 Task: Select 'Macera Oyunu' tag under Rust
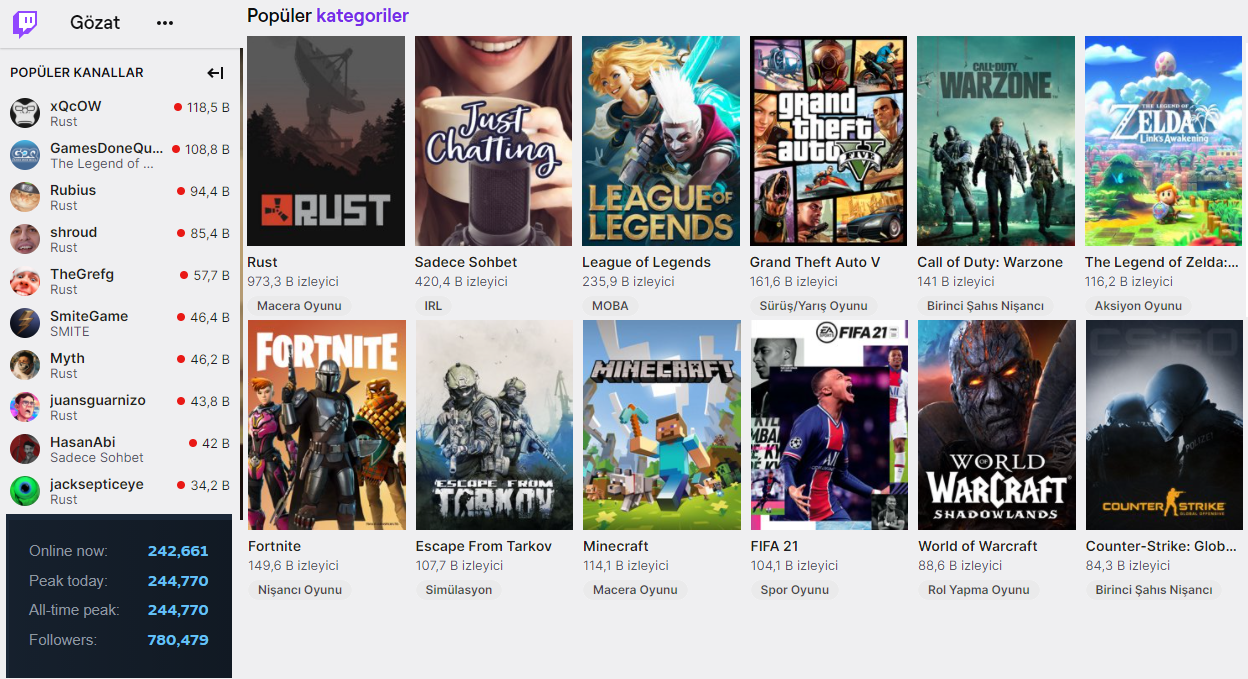(299, 306)
